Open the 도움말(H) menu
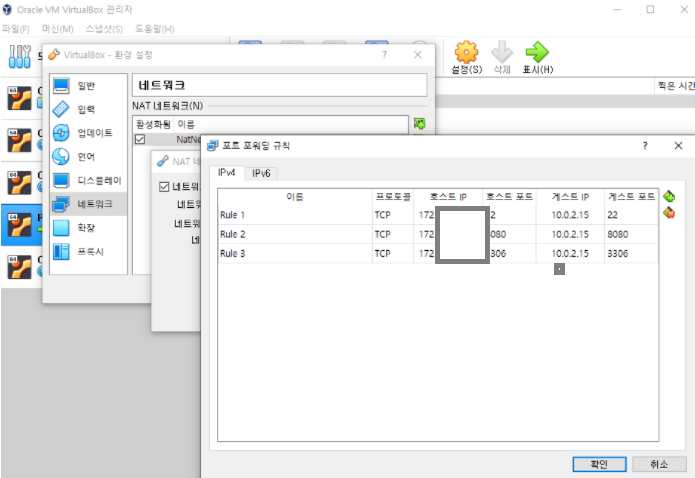This screenshot has width=695, height=478. 154,29
